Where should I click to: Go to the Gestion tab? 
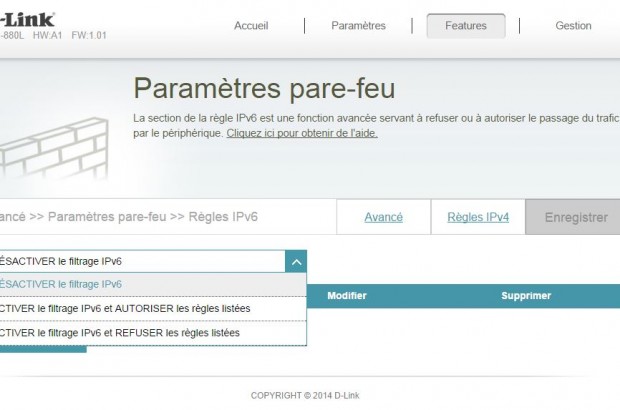[x=573, y=26]
